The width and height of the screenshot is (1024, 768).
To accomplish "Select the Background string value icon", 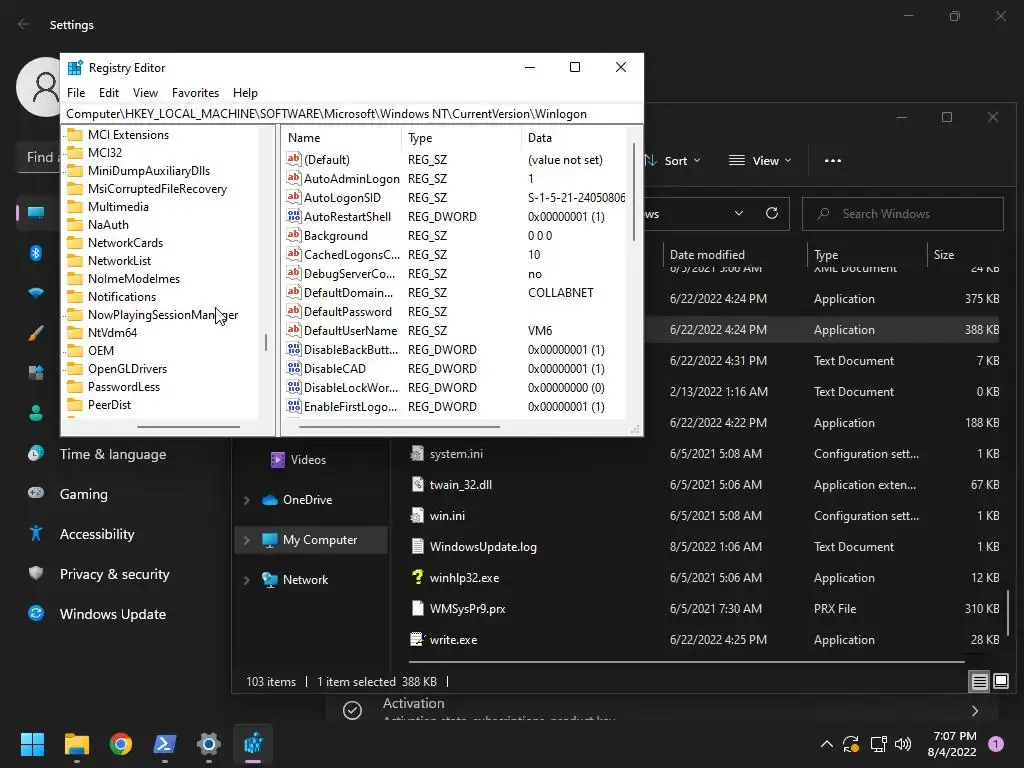I will pos(294,235).
